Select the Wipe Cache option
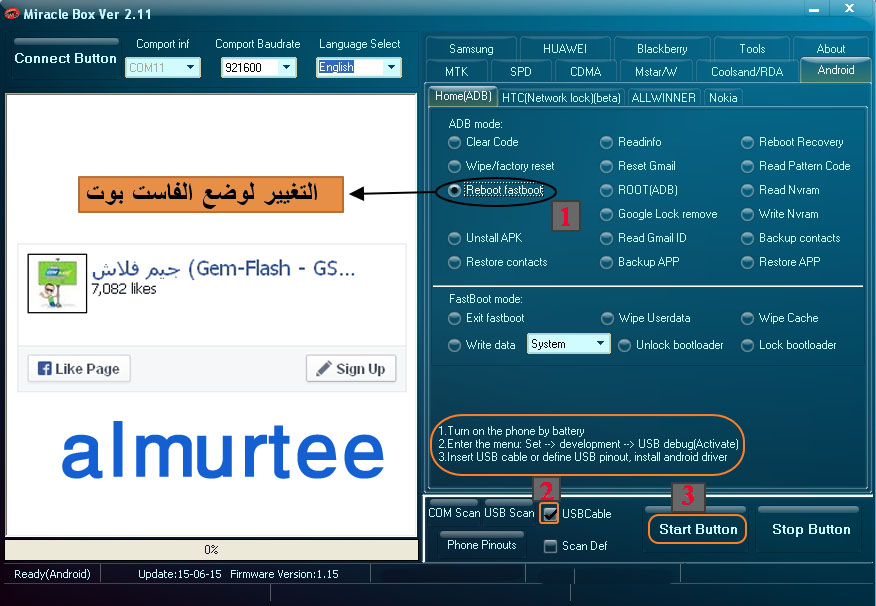The height and width of the screenshot is (606, 876). coord(747,318)
